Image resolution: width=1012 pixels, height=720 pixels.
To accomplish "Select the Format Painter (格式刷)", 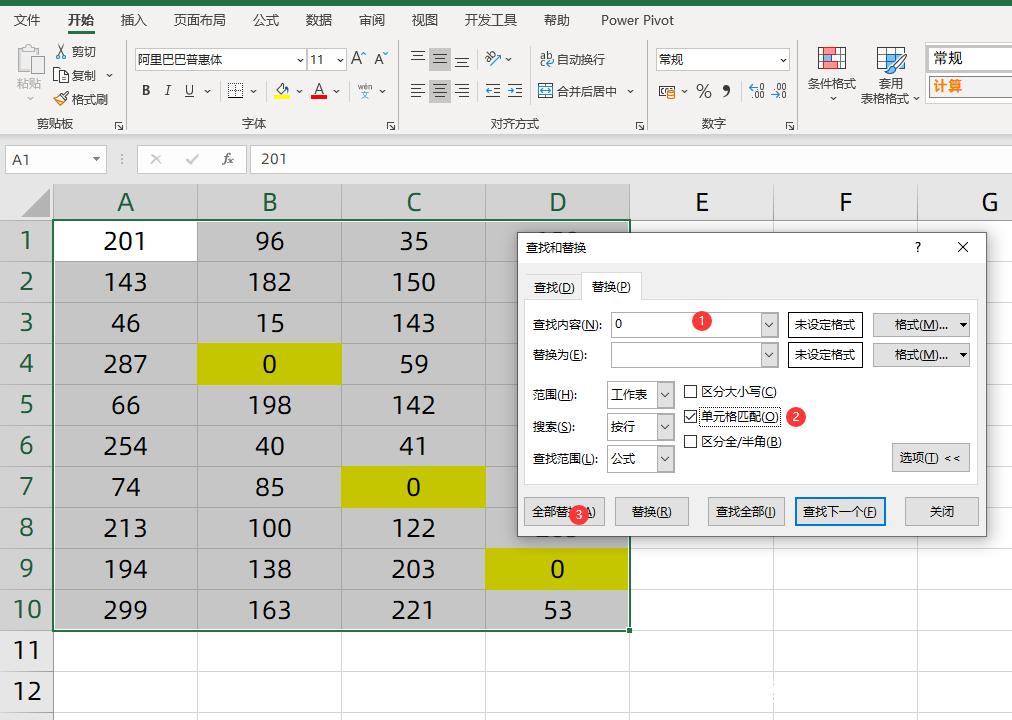I will [x=81, y=99].
